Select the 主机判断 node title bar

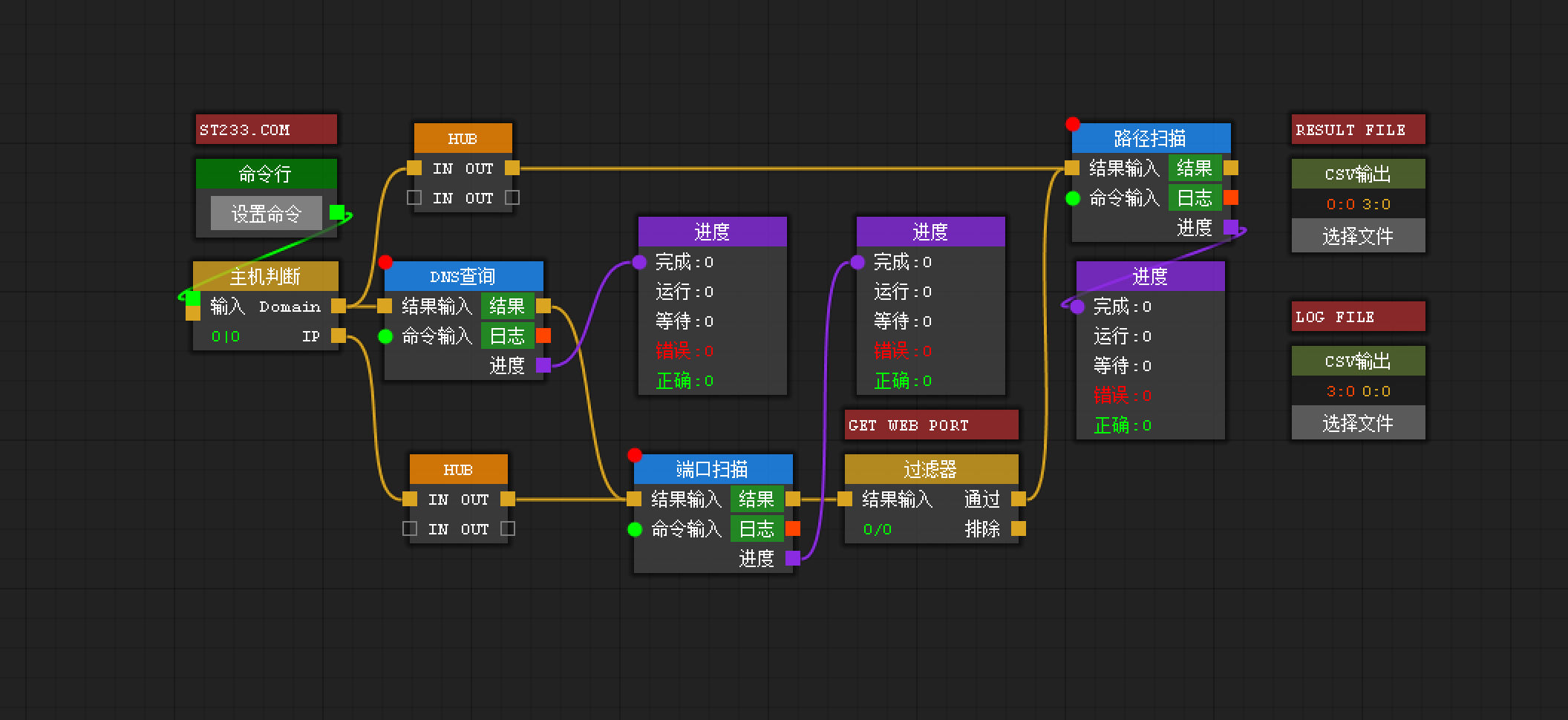pos(265,276)
